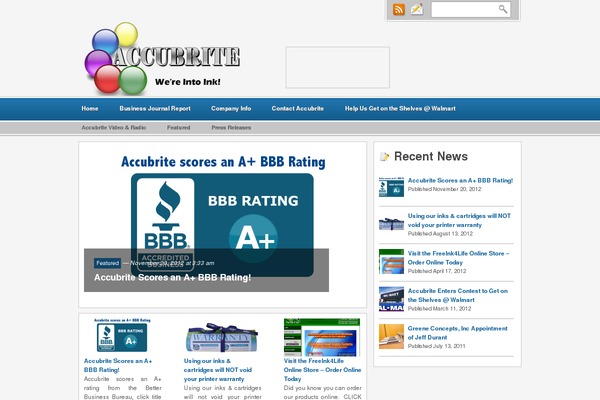Click Jeff Durant article thumbnail in Recent News
Image resolution: width=600 pixels, height=400 pixels.
tap(391, 336)
